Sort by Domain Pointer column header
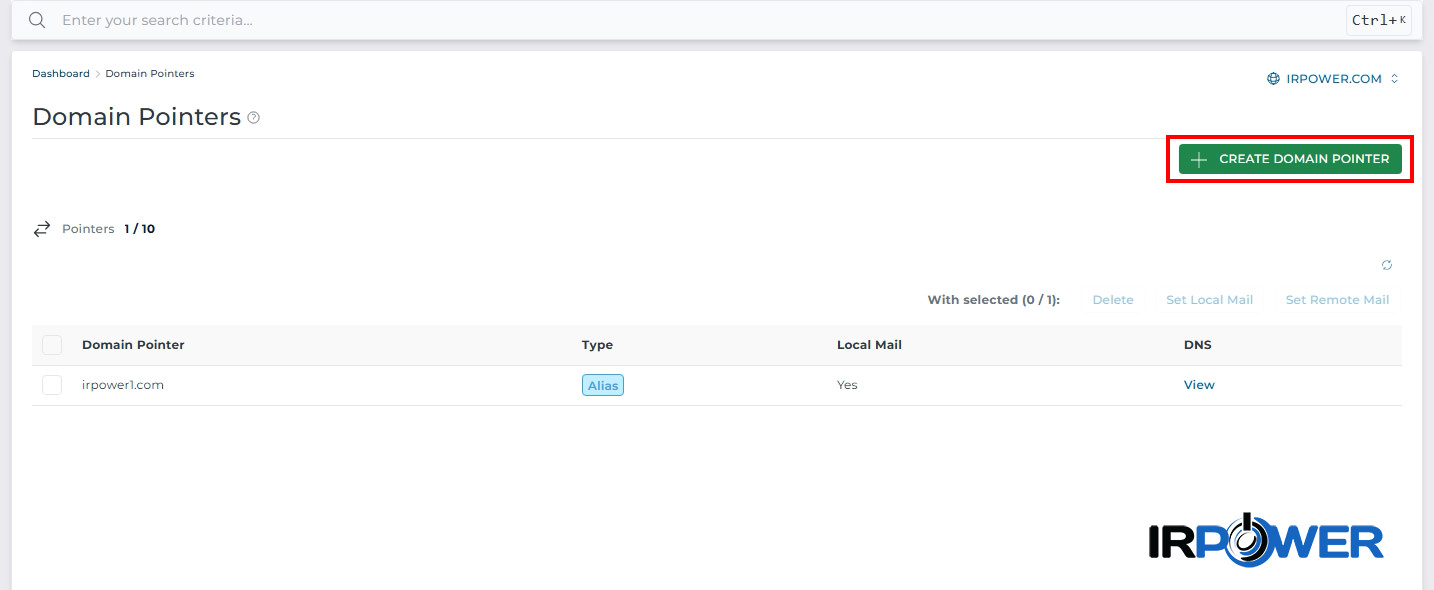Image resolution: width=1434 pixels, height=590 pixels. coord(133,345)
